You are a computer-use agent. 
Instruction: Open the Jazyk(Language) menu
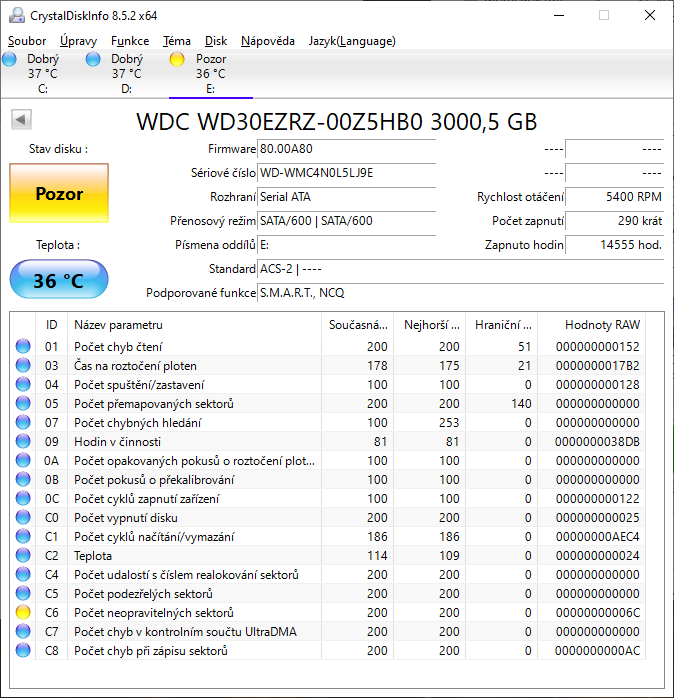352,41
